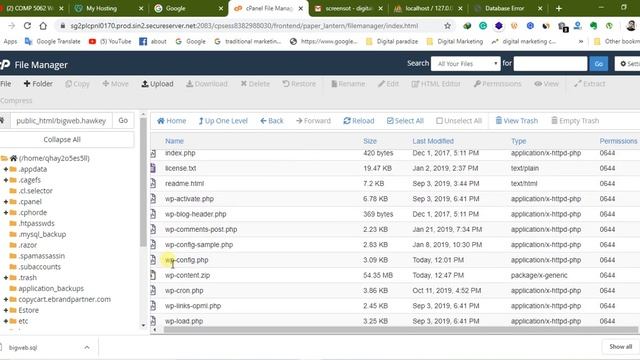Expand the .cpanel folder
Viewport: 640px width, 360px height.
tap(6, 202)
